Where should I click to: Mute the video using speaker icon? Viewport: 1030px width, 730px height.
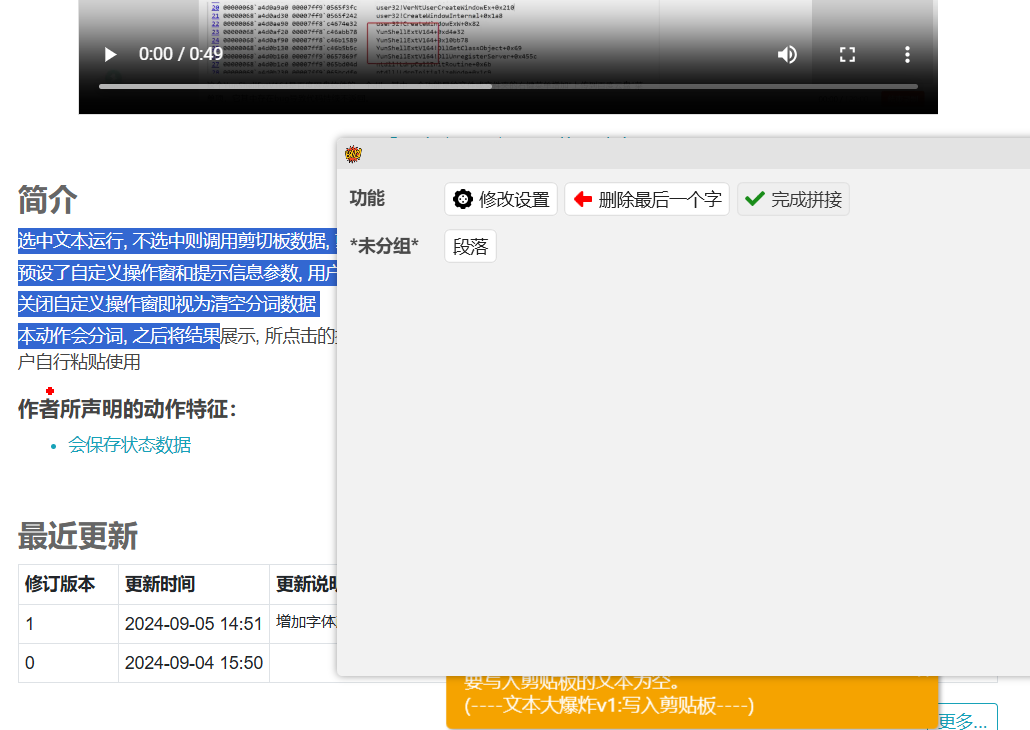[787, 55]
